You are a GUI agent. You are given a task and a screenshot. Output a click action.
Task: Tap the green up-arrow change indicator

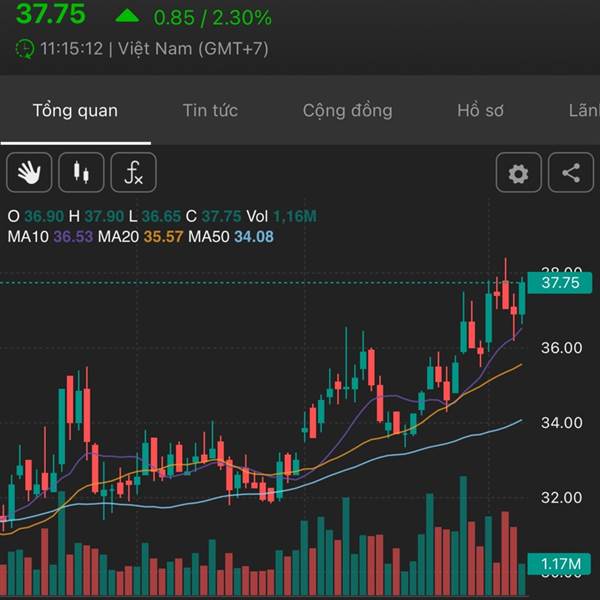127,16
